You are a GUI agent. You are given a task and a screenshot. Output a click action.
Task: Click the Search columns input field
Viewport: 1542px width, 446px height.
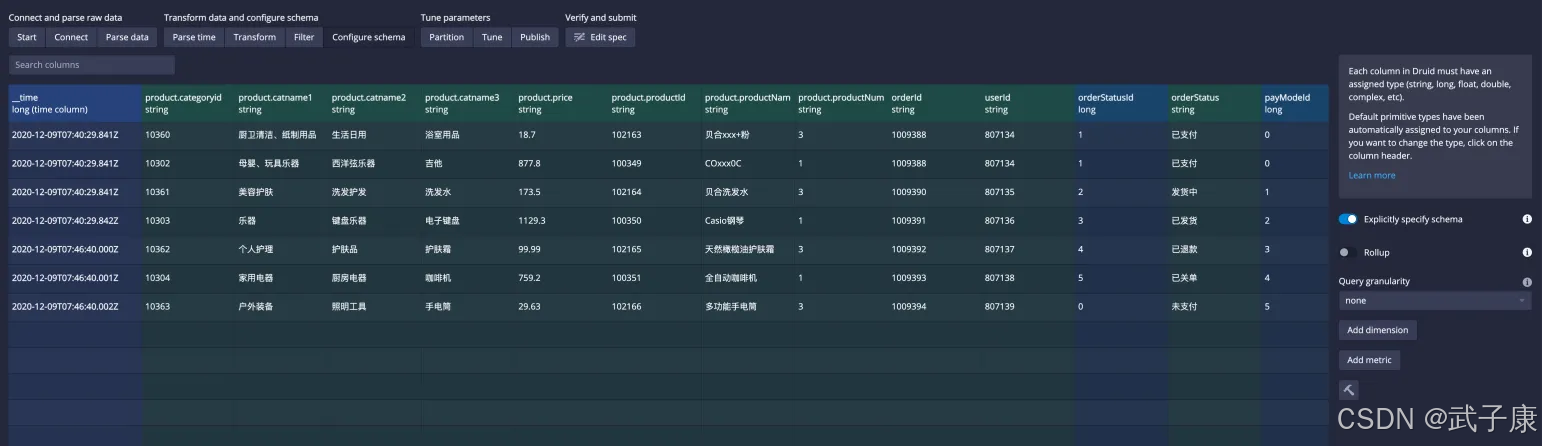(x=92, y=65)
